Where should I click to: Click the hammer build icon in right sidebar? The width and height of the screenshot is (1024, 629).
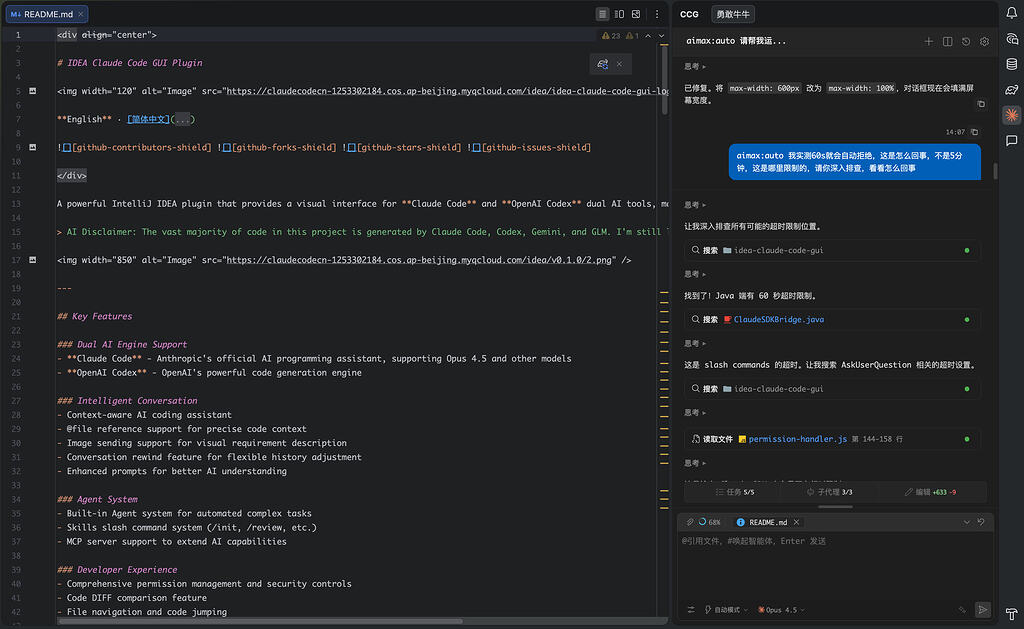[x=1012, y=614]
